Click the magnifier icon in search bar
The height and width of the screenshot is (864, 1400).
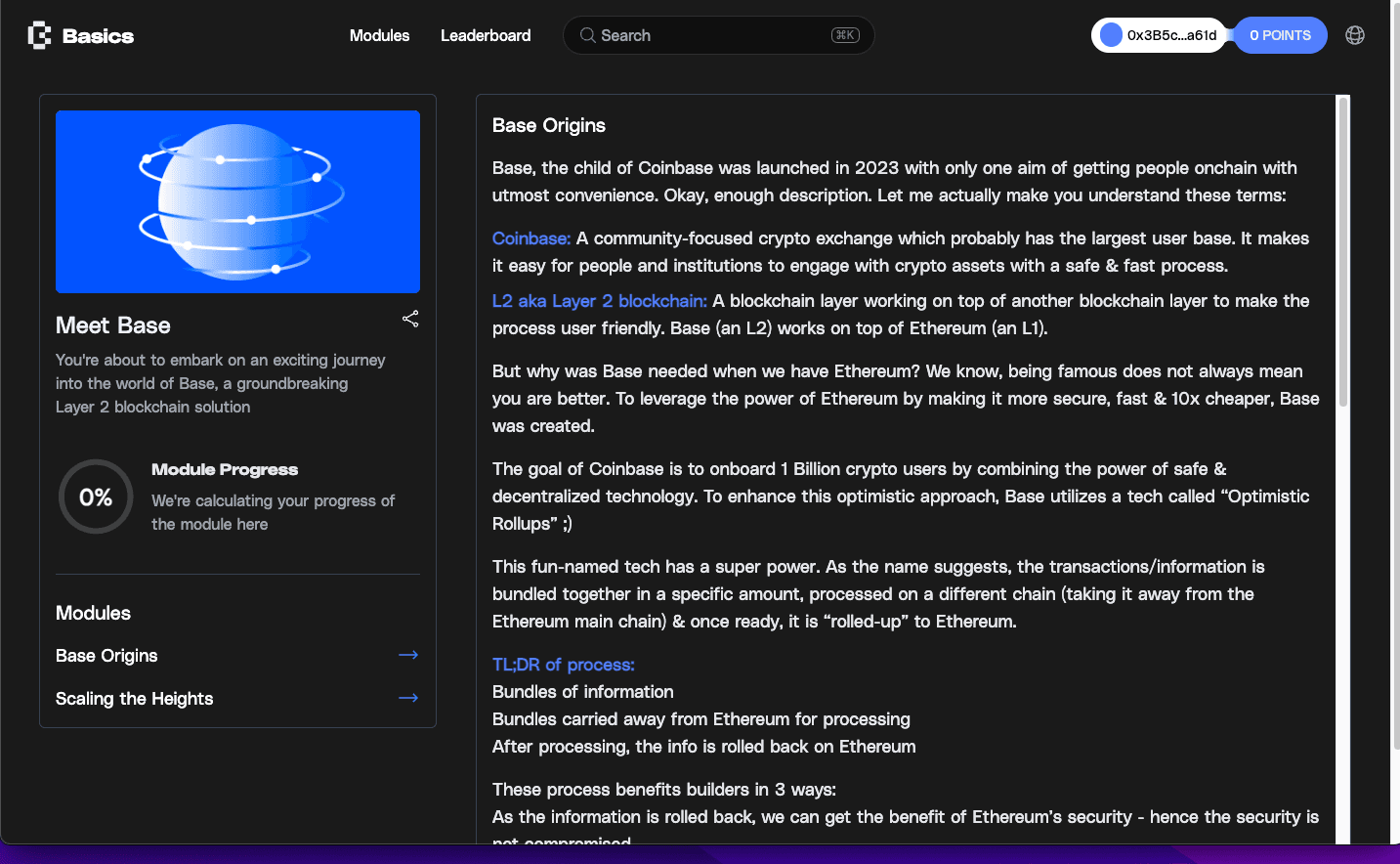pyautogui.click(x=587, y=35)
